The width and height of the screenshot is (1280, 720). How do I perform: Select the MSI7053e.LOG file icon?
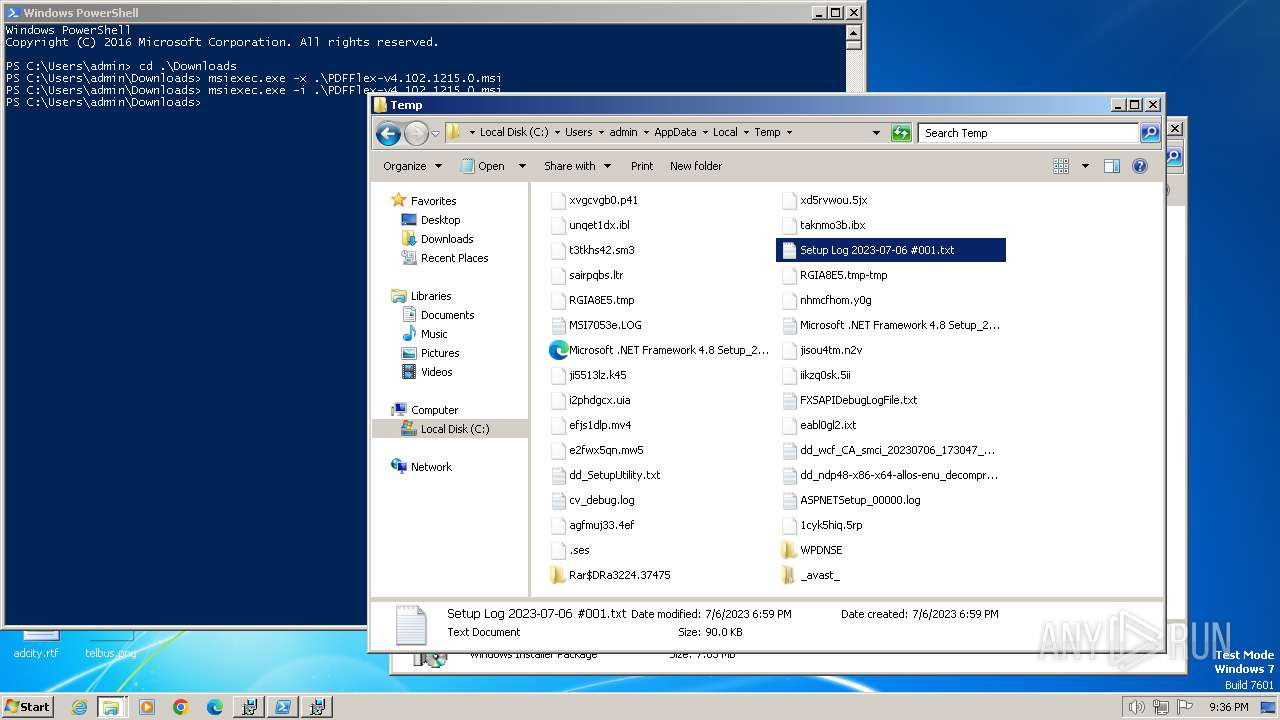coord(559,325)
